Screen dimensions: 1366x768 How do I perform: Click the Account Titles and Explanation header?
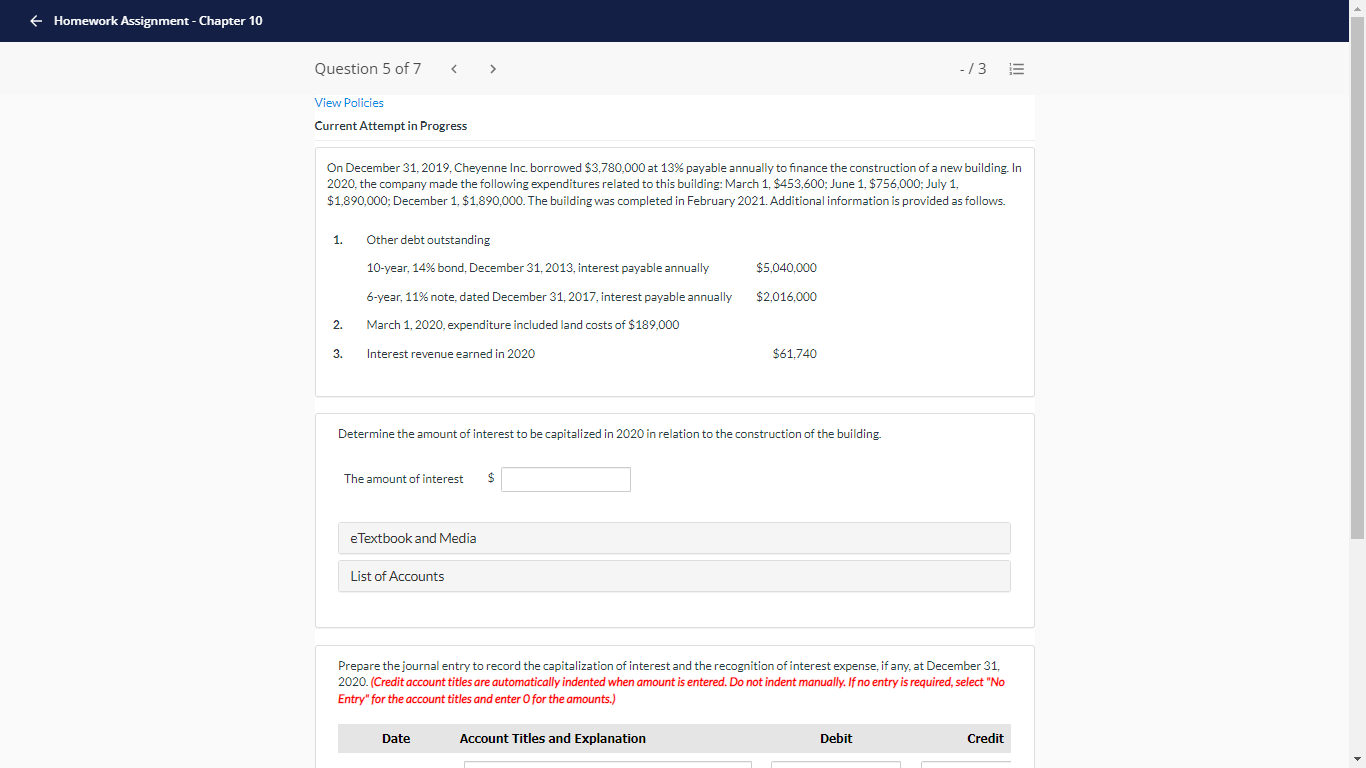pos(552,738)
